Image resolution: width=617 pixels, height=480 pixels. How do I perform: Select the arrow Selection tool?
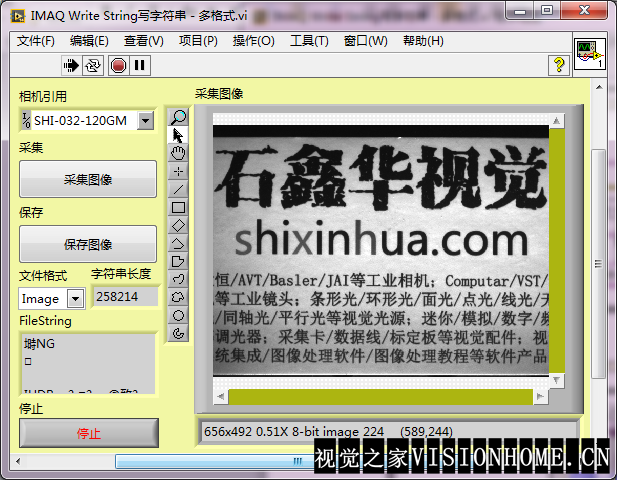tap(179, 135)
